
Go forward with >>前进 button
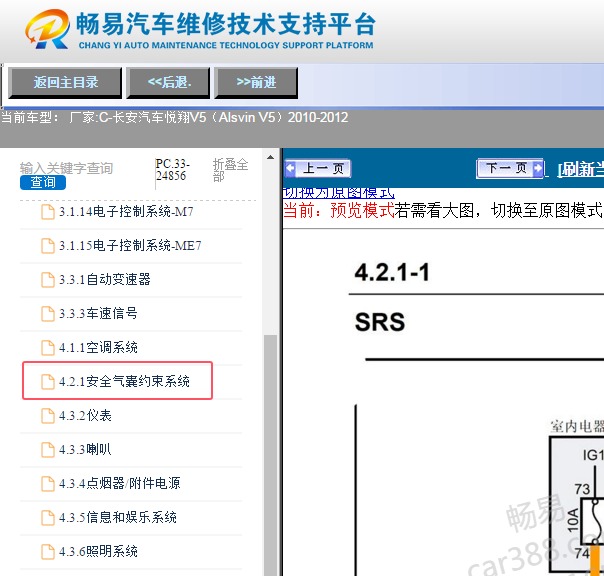(256, 83)
